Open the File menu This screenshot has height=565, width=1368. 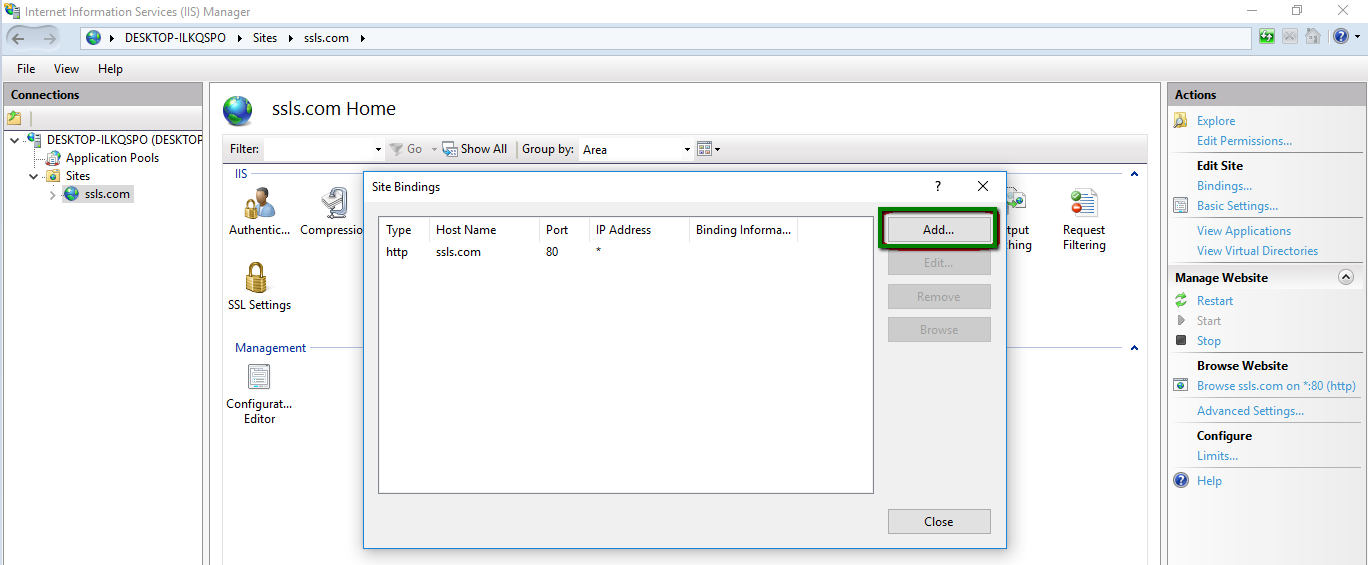[26, 69]
